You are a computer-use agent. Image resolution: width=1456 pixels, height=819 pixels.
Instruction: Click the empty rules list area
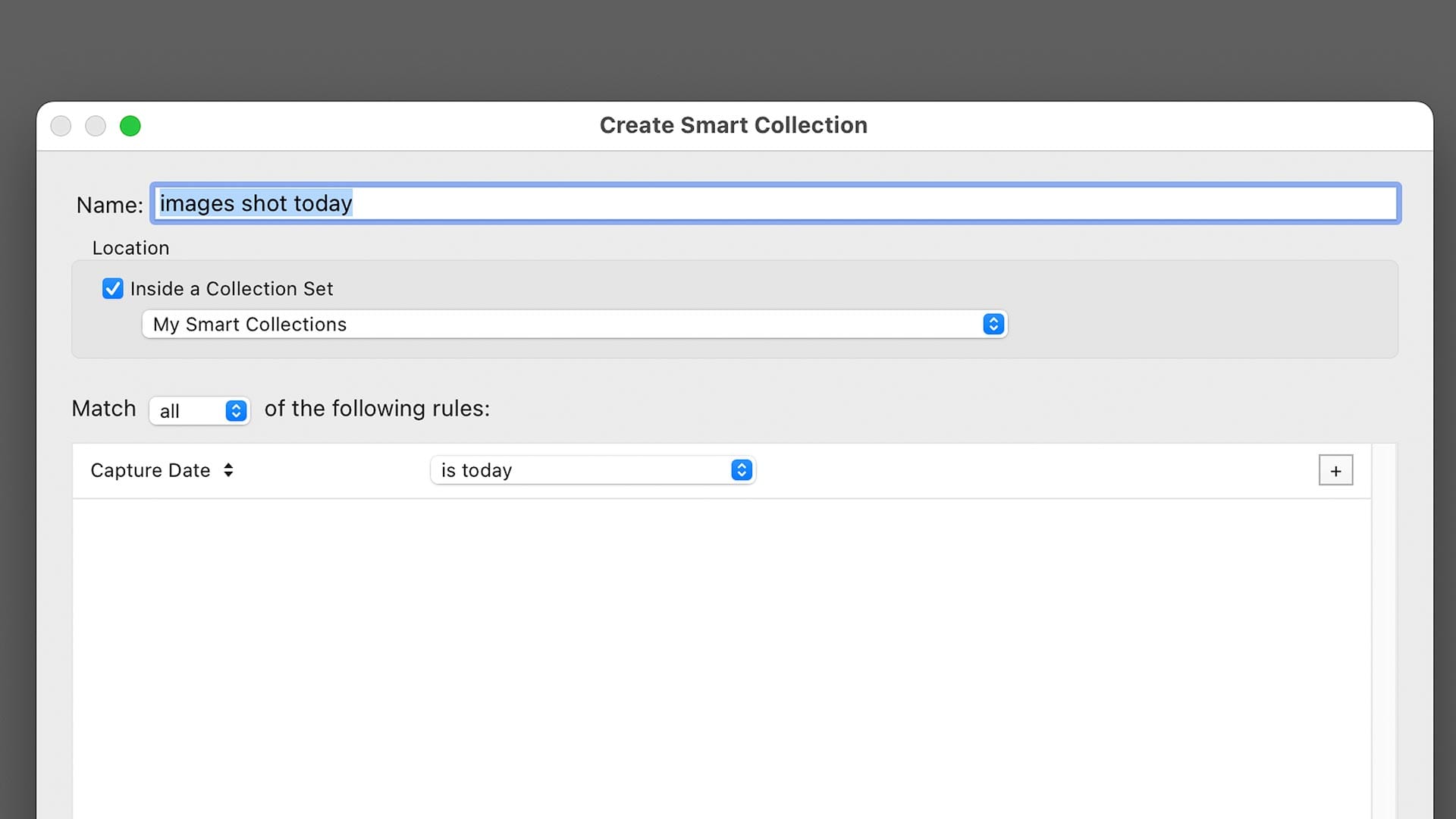[720, 652]
